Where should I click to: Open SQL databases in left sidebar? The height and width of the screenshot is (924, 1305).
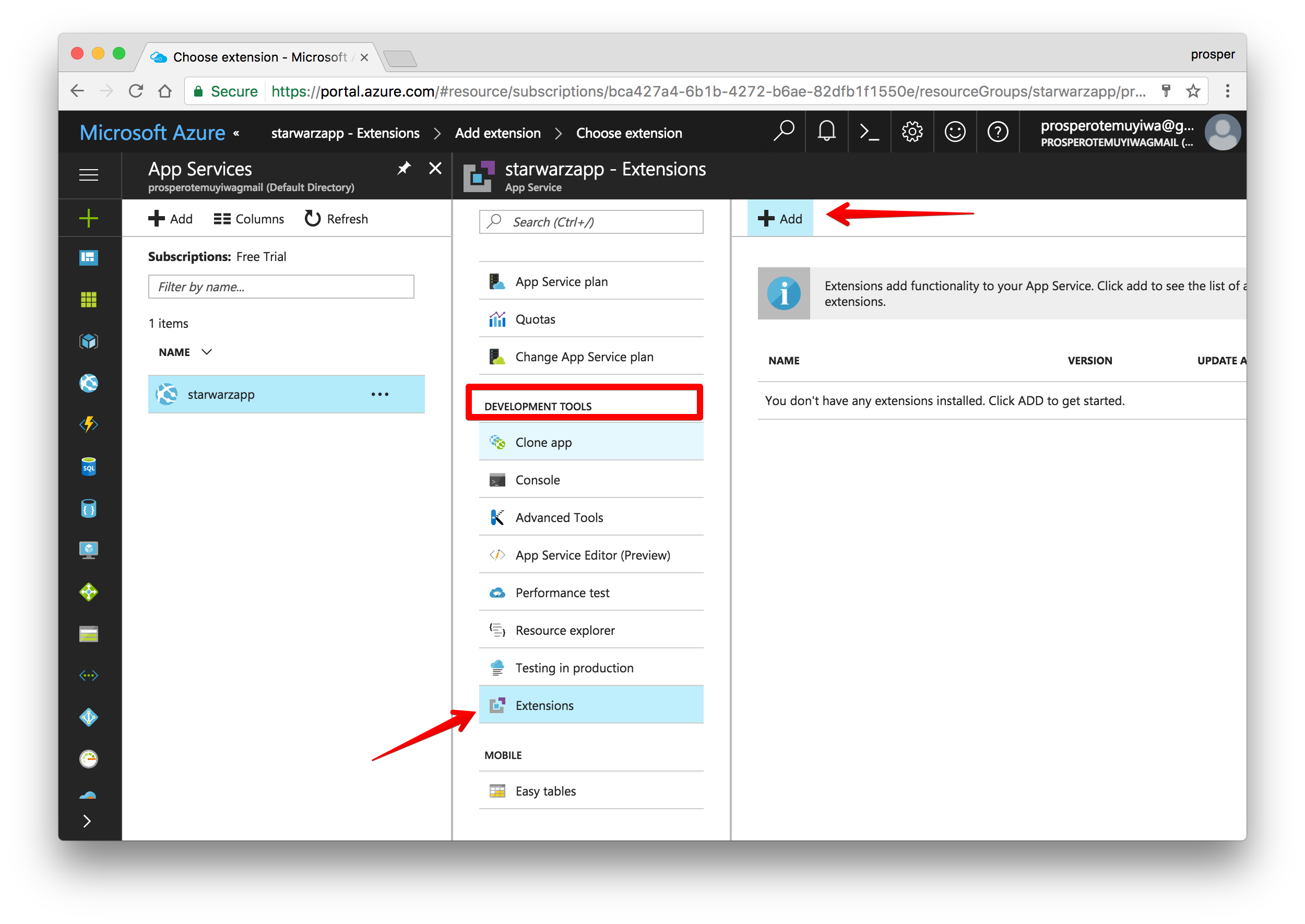pyautogui.click(x=89, y=467)
